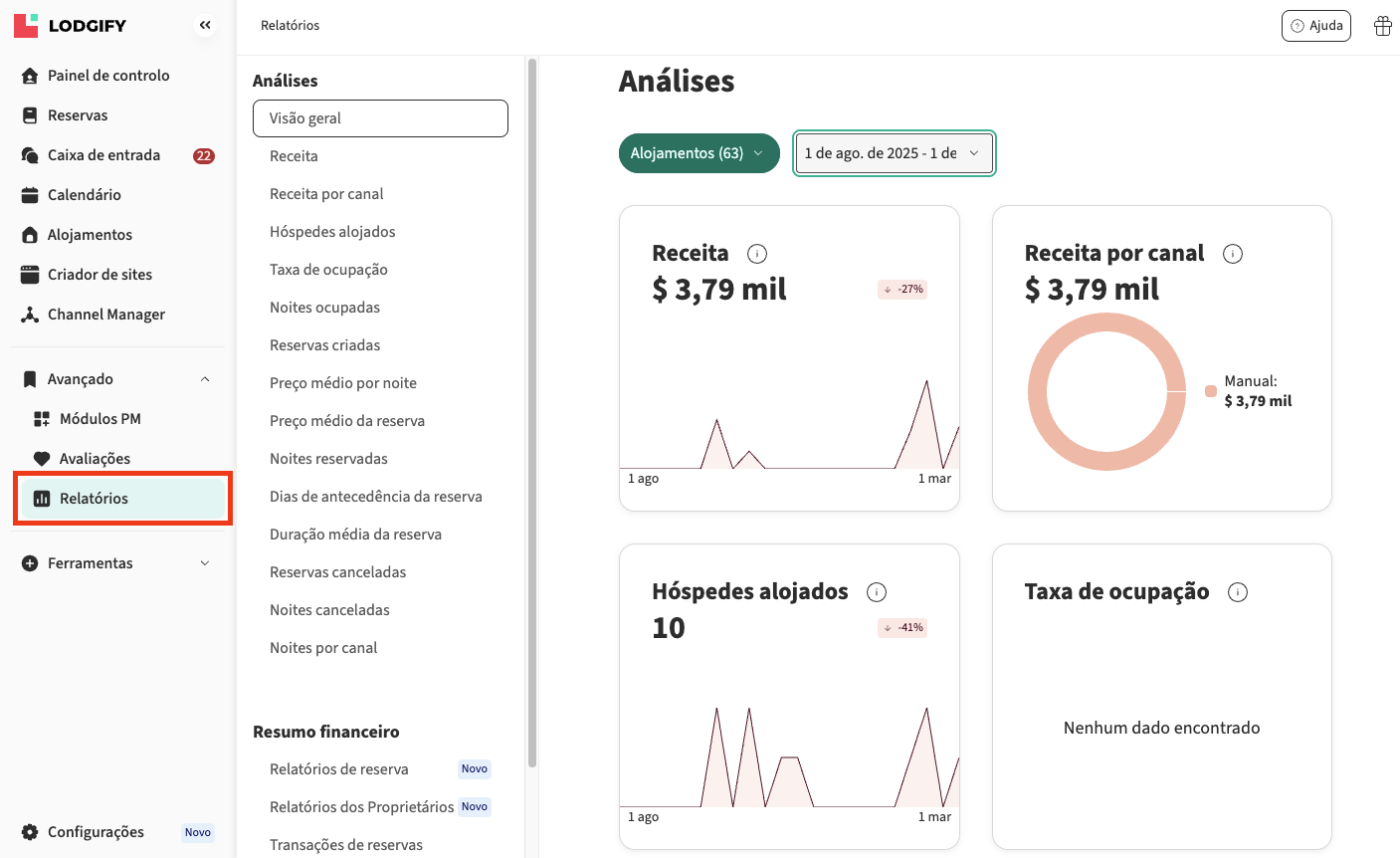Viewport: 1400px width, 858px height.
Task: Click the Hóspedes alojados info icon
Action: (x=877, y=592)
